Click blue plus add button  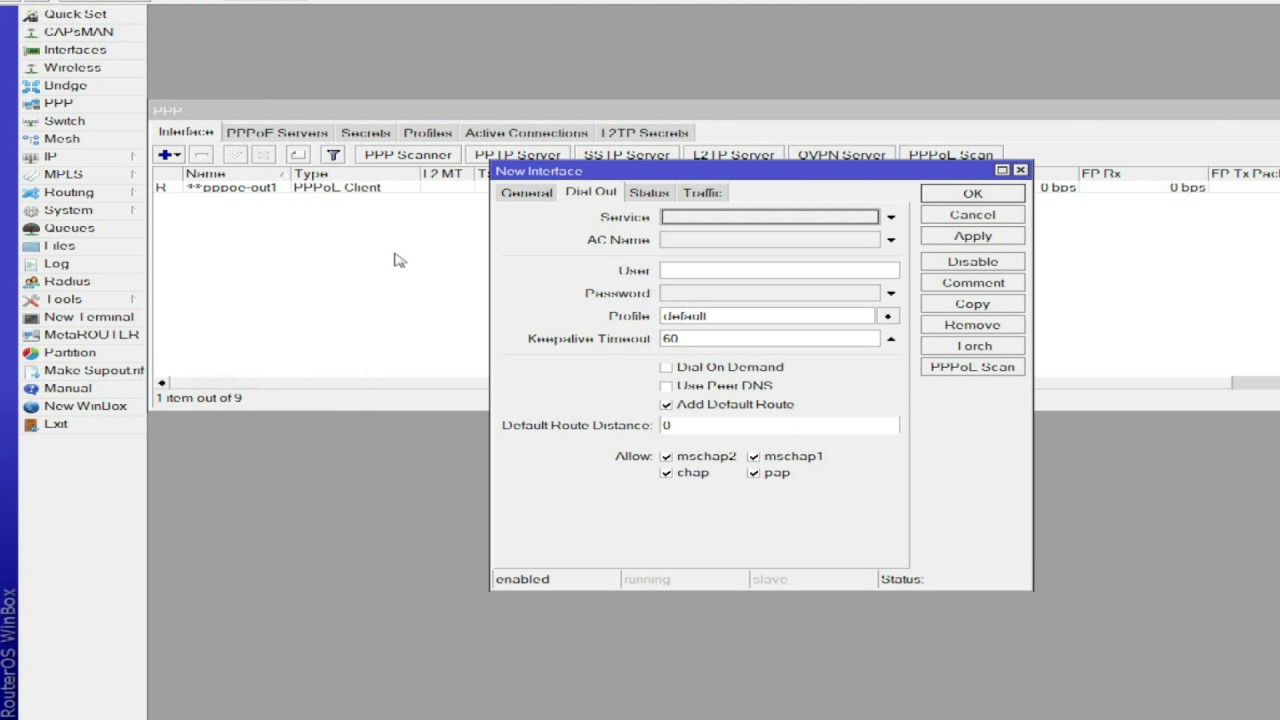tap(168, 155)
